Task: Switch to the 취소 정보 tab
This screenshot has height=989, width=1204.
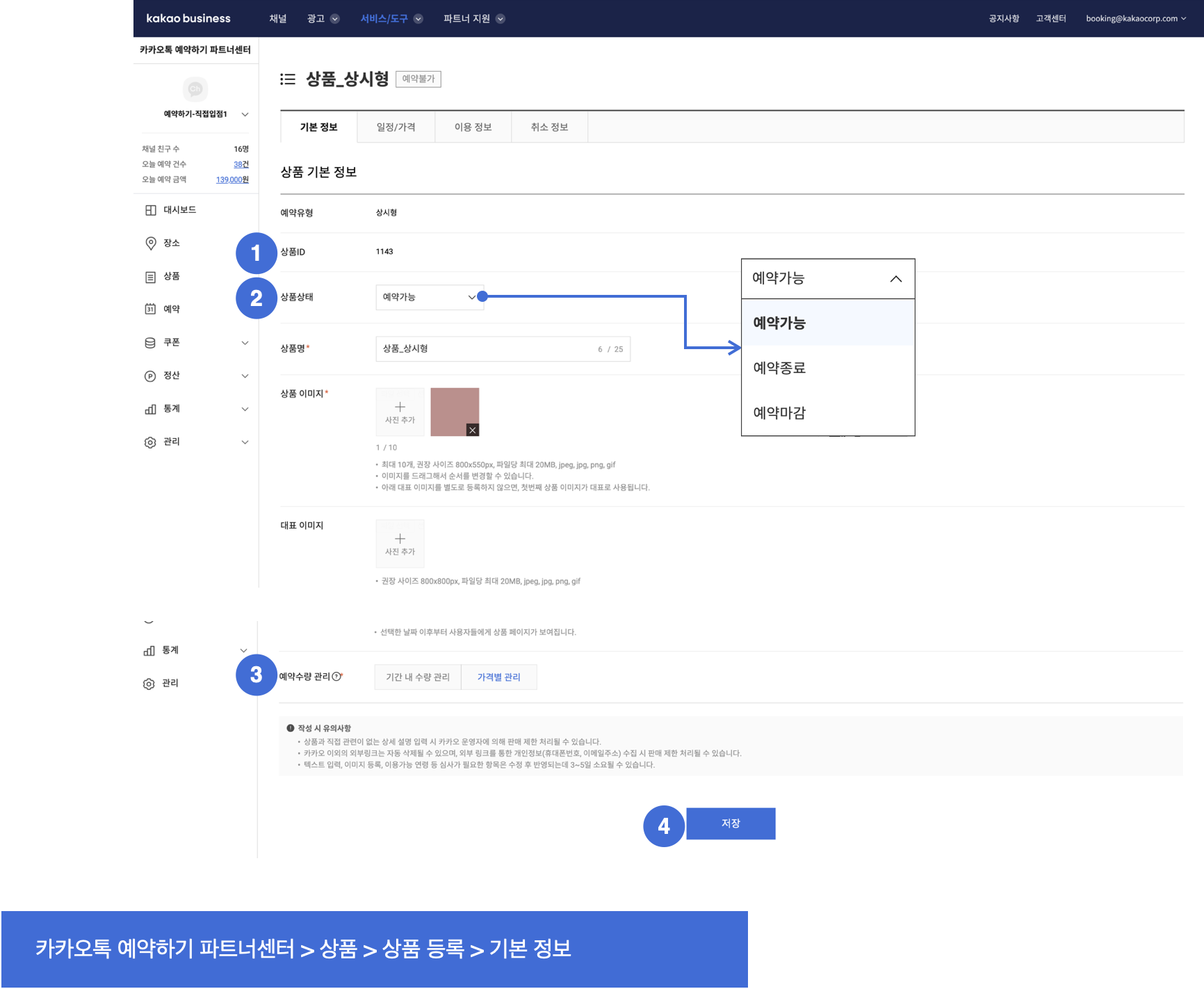Action: [549, 127]
